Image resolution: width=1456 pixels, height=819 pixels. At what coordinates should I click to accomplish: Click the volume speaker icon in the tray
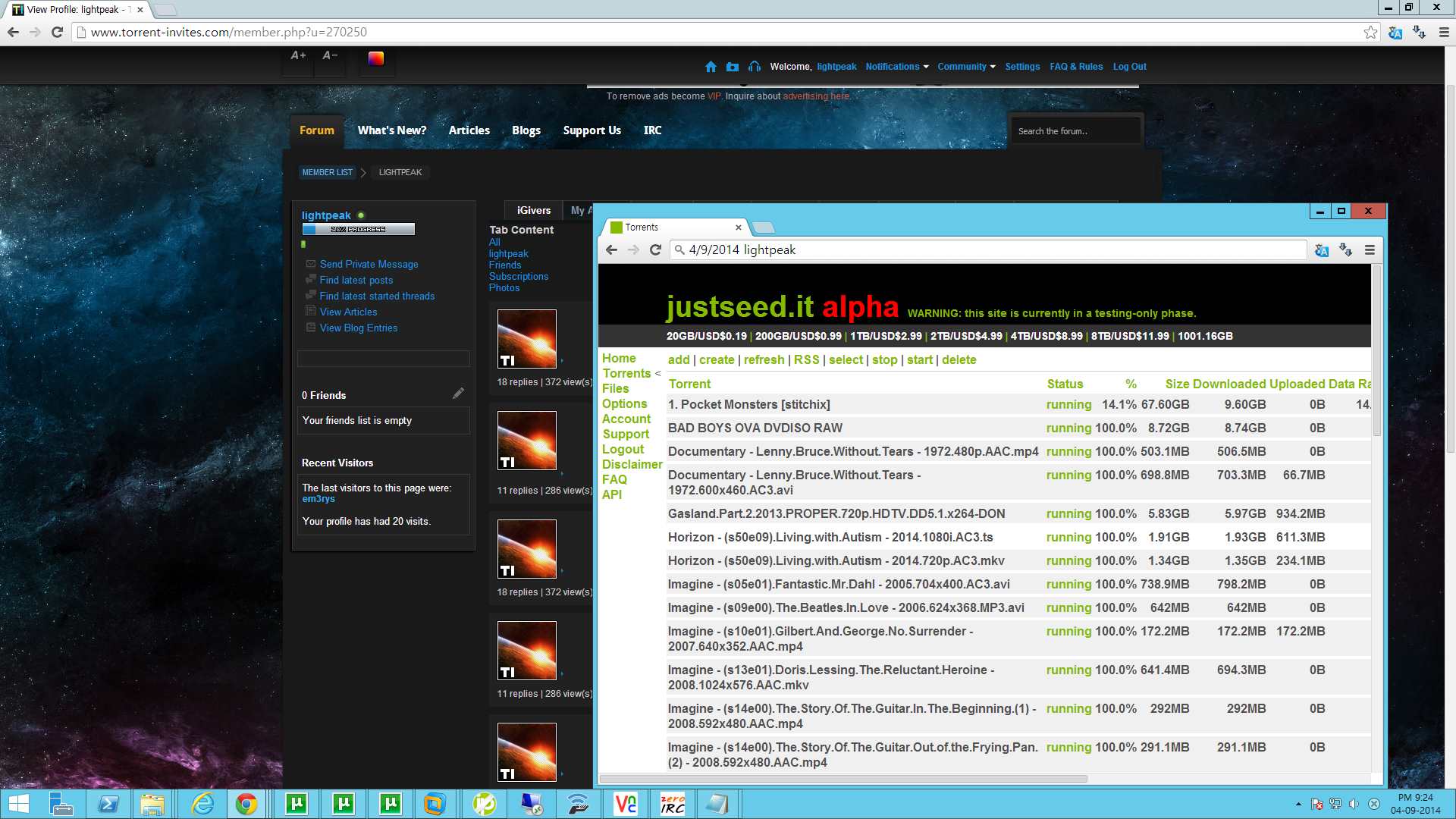click(1354, 804)
